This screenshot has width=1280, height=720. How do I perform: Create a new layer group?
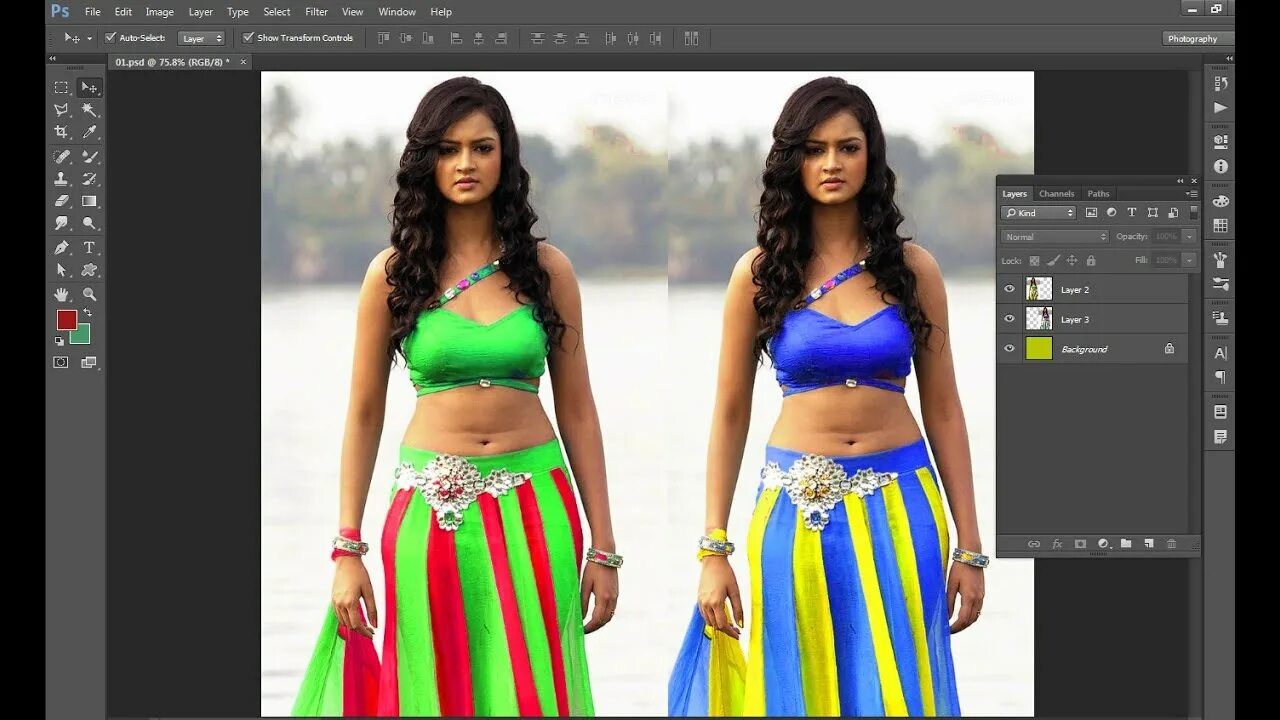coord(1126,544)
